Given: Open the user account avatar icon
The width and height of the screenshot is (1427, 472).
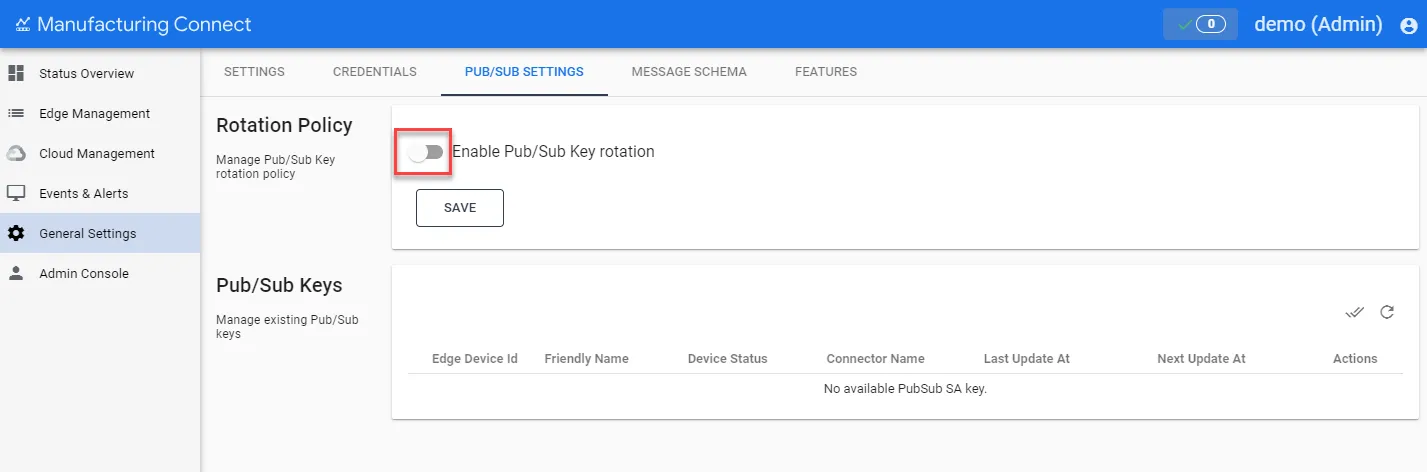Looking at the screenshot, I should tap(1409, 25).
